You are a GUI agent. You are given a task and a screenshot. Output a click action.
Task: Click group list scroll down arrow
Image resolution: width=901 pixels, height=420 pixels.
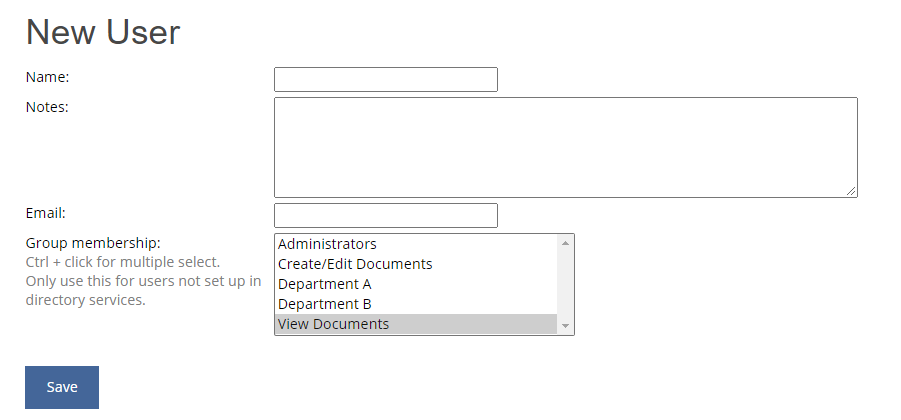[565, 326]
